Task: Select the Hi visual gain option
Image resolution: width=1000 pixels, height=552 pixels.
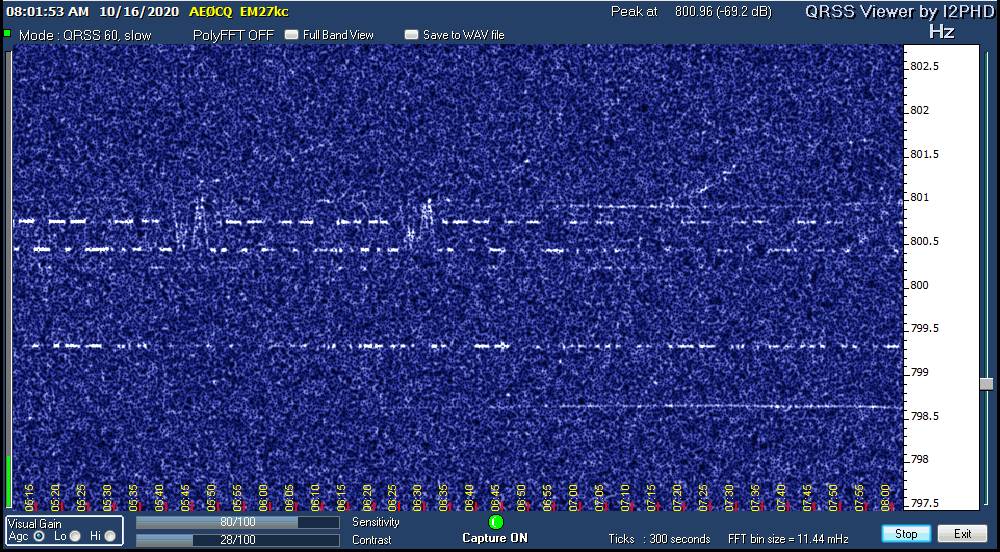Action: pos(109,536)
